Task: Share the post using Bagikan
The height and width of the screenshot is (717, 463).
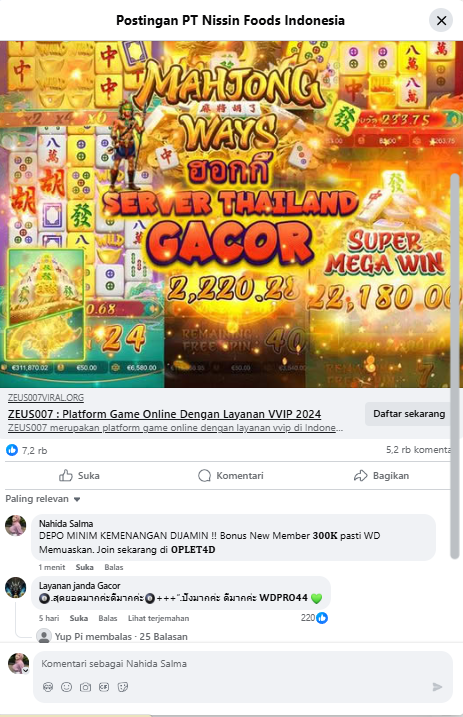Action: pos(381,476)
